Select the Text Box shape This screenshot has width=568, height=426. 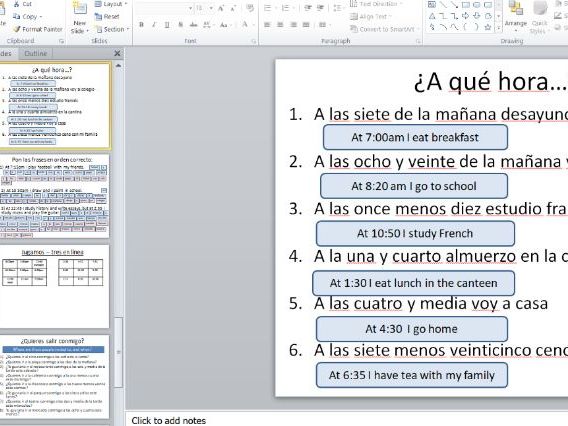tap(432, 4)
